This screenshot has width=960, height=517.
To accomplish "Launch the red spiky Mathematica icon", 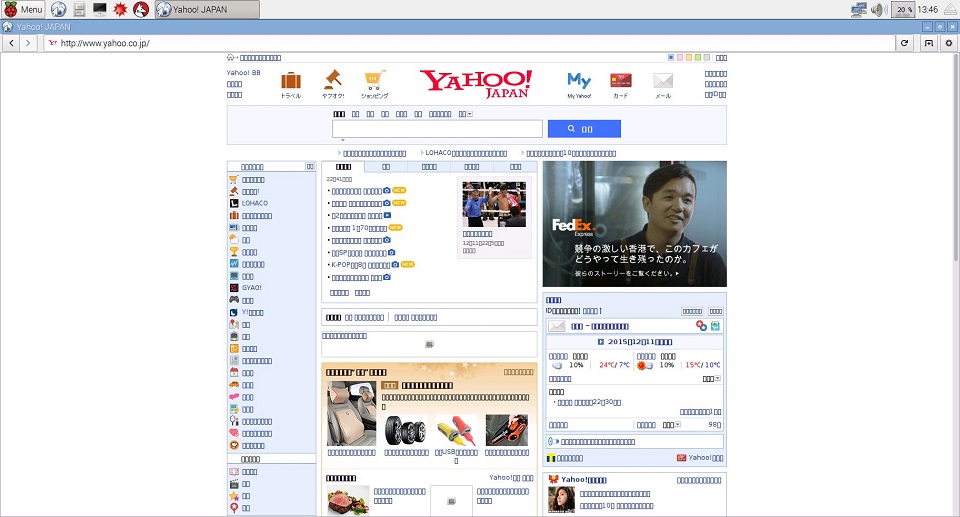I will [x=120, y=9].
